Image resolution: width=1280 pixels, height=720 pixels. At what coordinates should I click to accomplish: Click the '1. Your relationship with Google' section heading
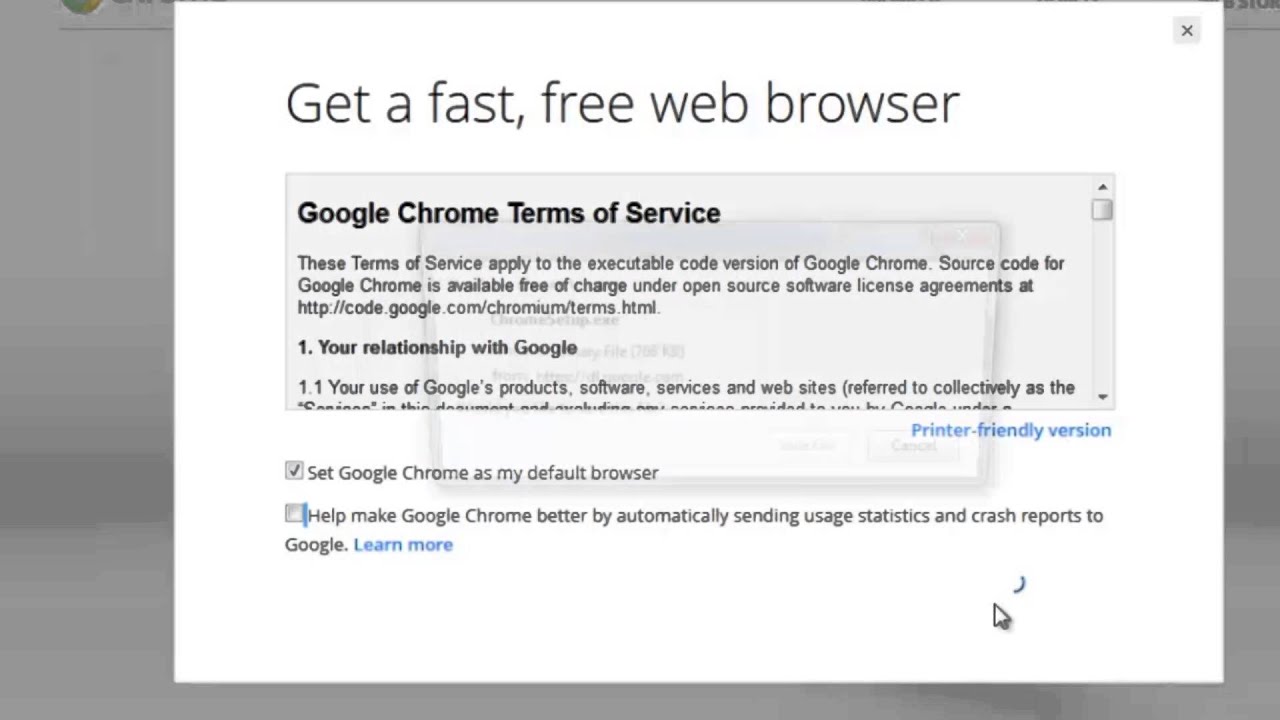(437, 348)
